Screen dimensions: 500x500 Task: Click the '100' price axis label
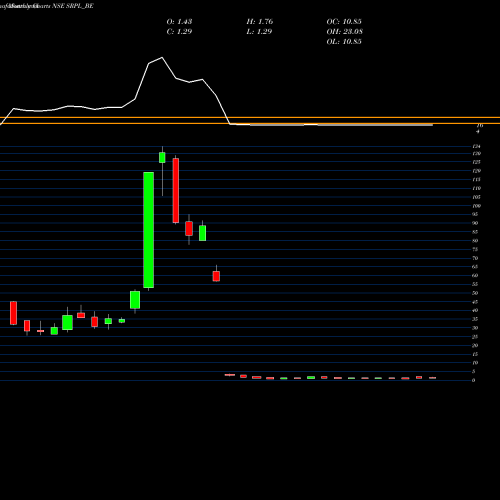pyautogui.click(x=476, y=206)
